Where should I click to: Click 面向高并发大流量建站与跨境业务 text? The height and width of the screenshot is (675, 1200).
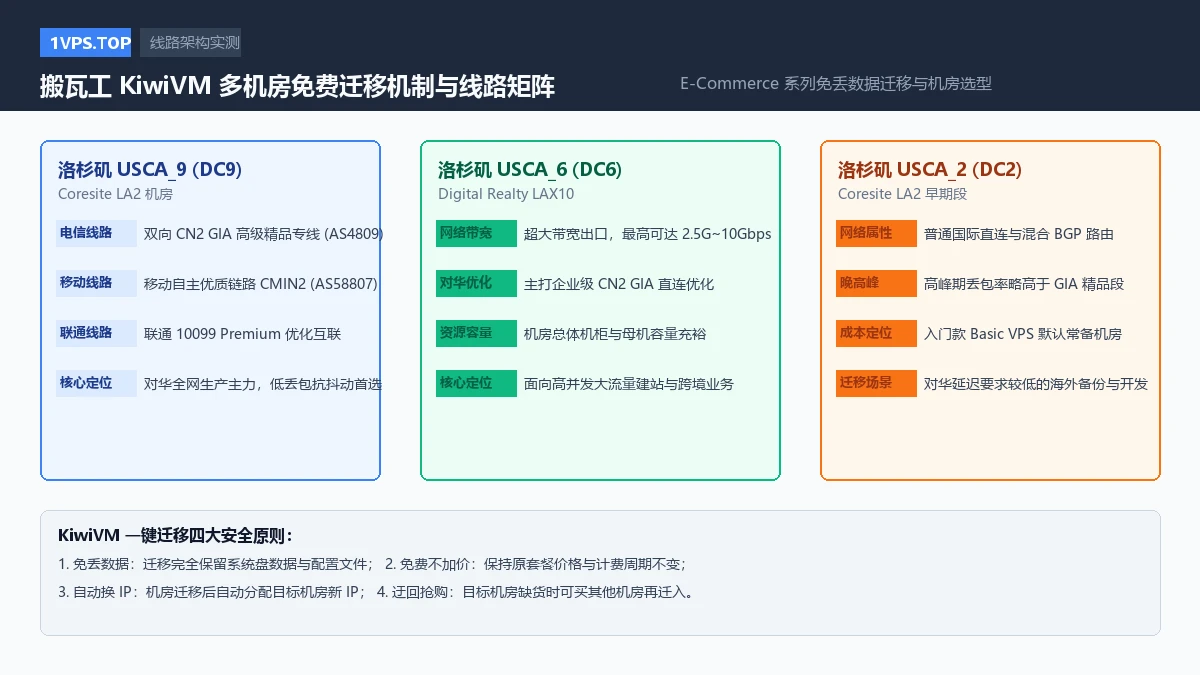point(629,384)
